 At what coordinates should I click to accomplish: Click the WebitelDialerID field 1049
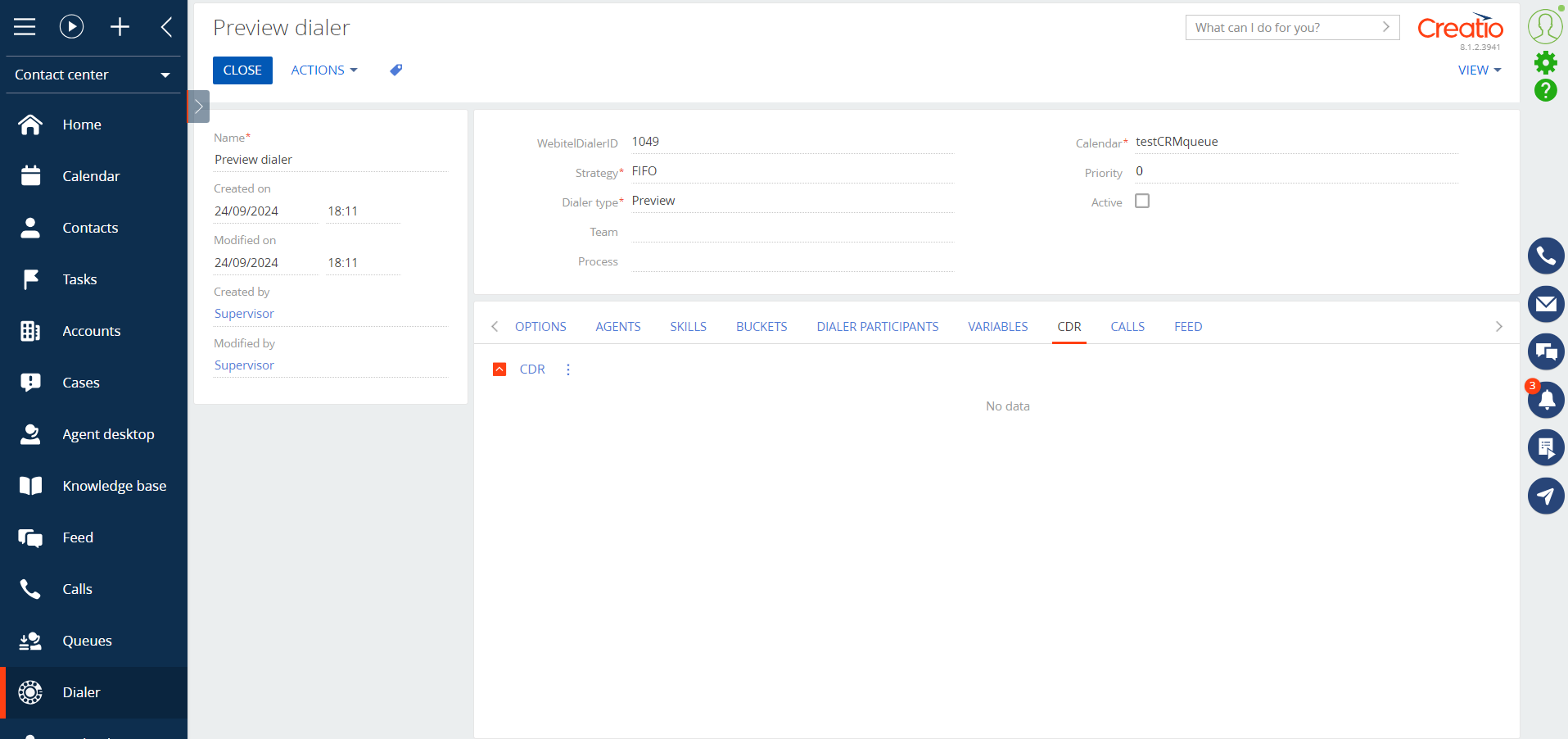(793, 142)
